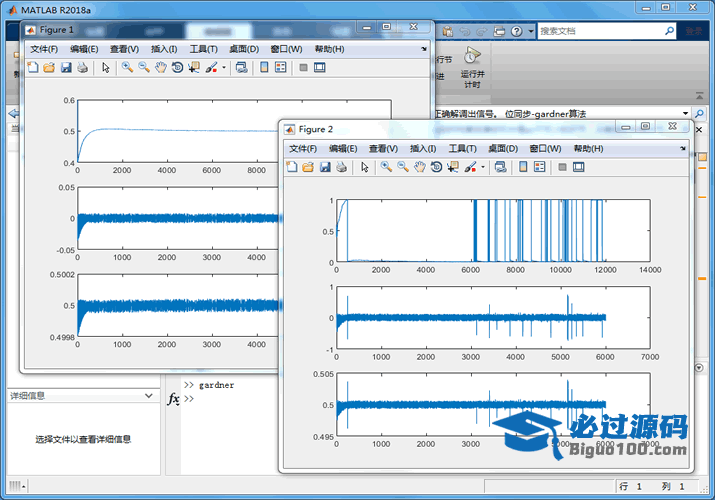
Task: Select Brush data tool in Figure 2
Action: point(470,167)
